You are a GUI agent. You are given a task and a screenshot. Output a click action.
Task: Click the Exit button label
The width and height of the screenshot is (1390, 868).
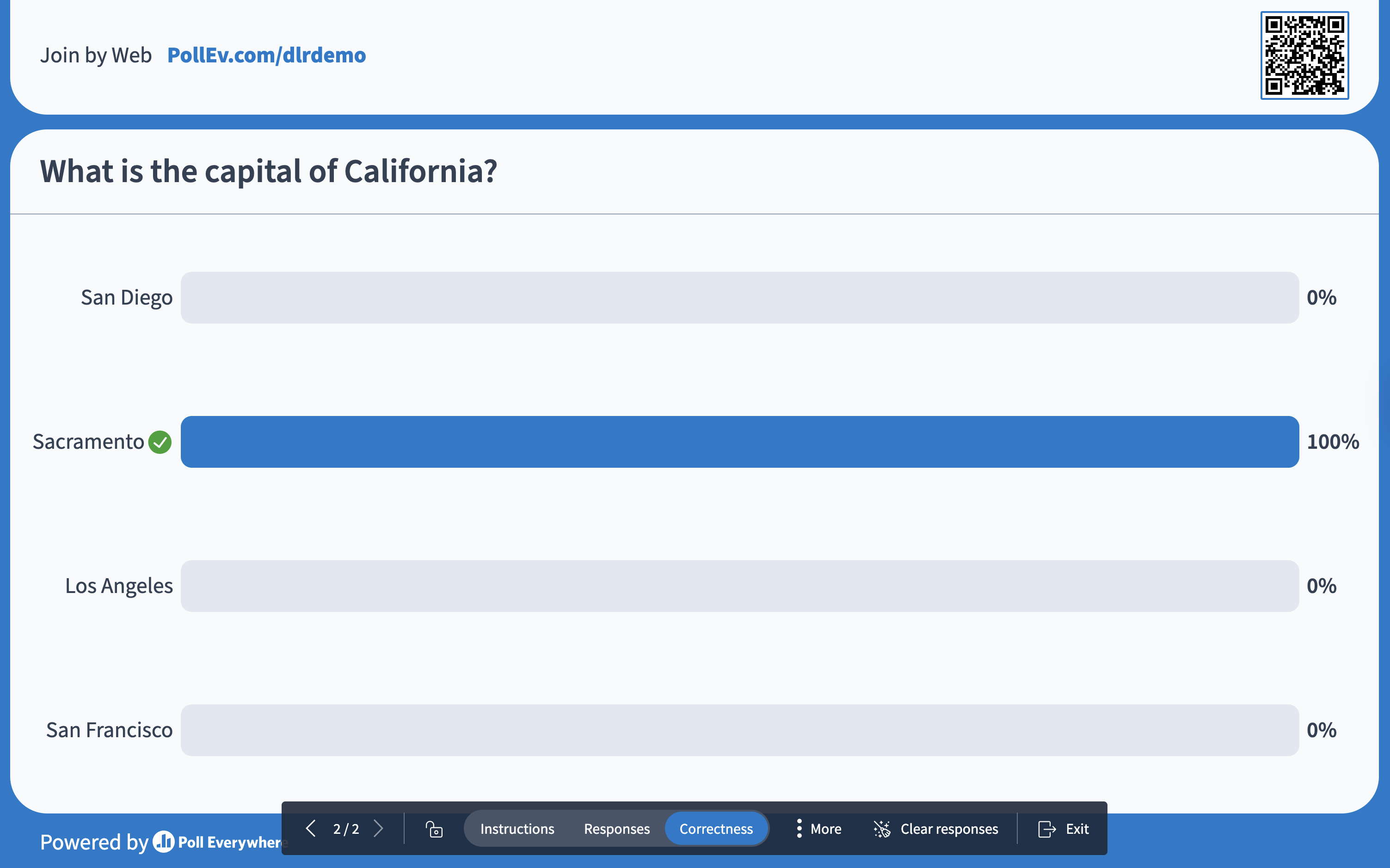(x=1077, y=829)
